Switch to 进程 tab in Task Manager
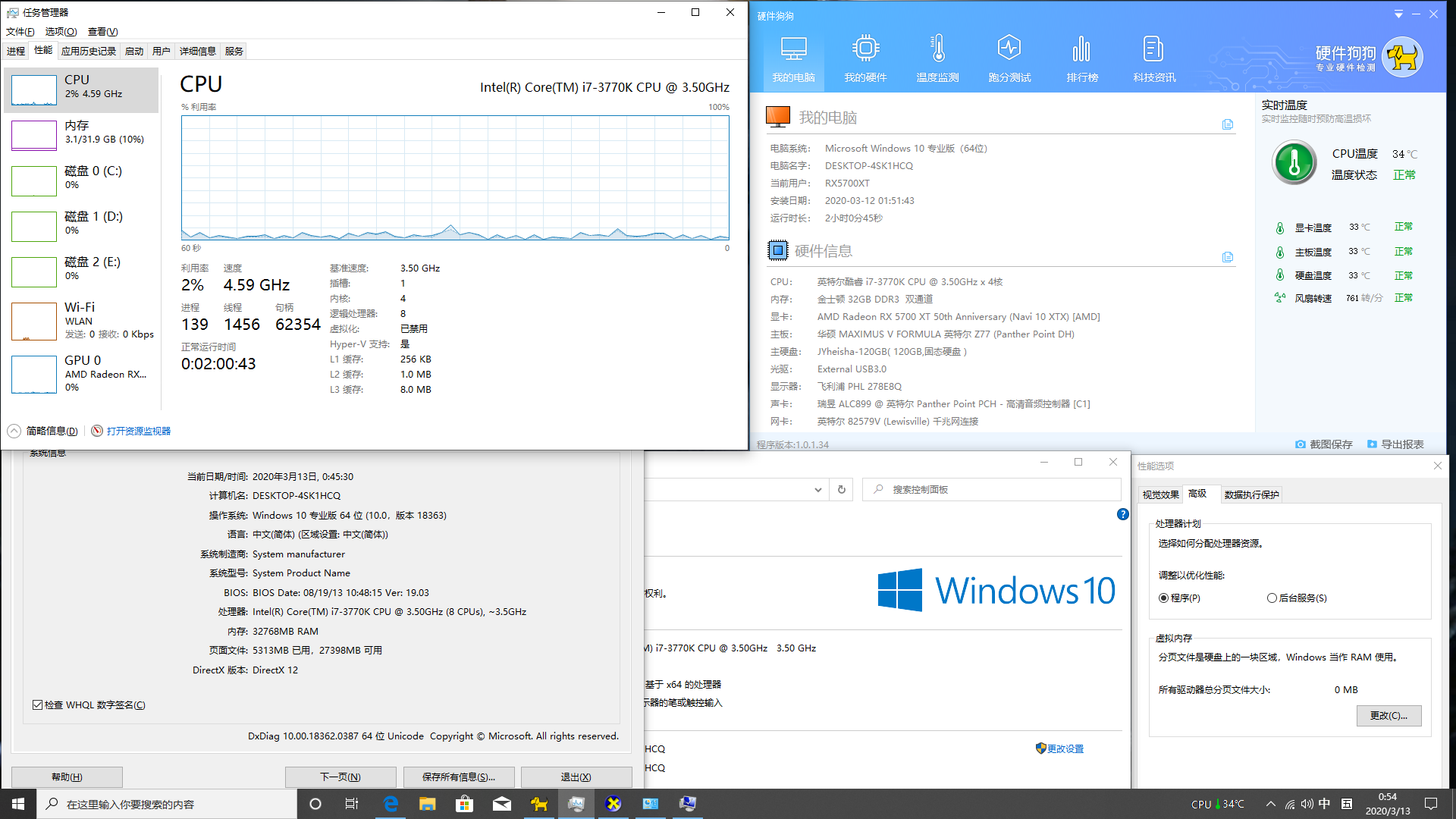 [16, 52]
